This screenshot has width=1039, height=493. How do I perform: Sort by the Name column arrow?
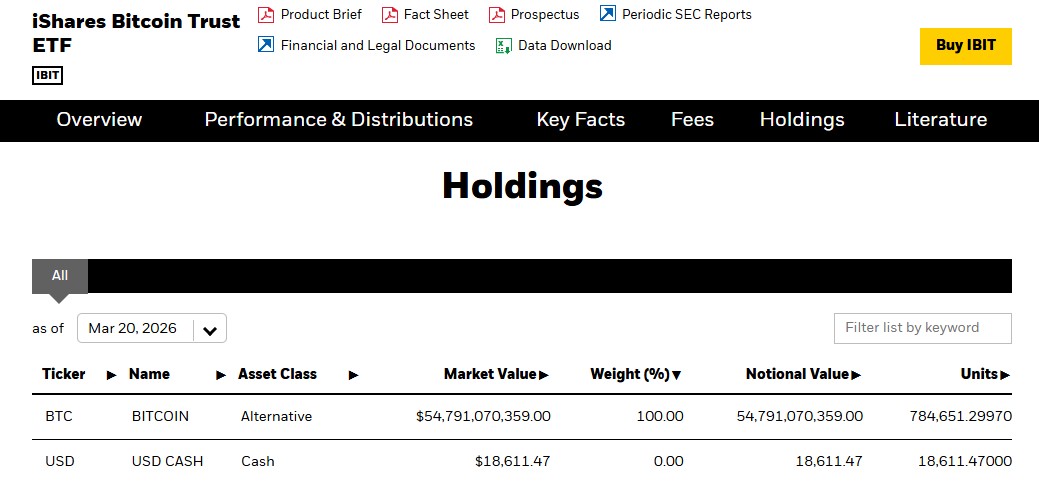pyautogui.click(x=221, y=375)
